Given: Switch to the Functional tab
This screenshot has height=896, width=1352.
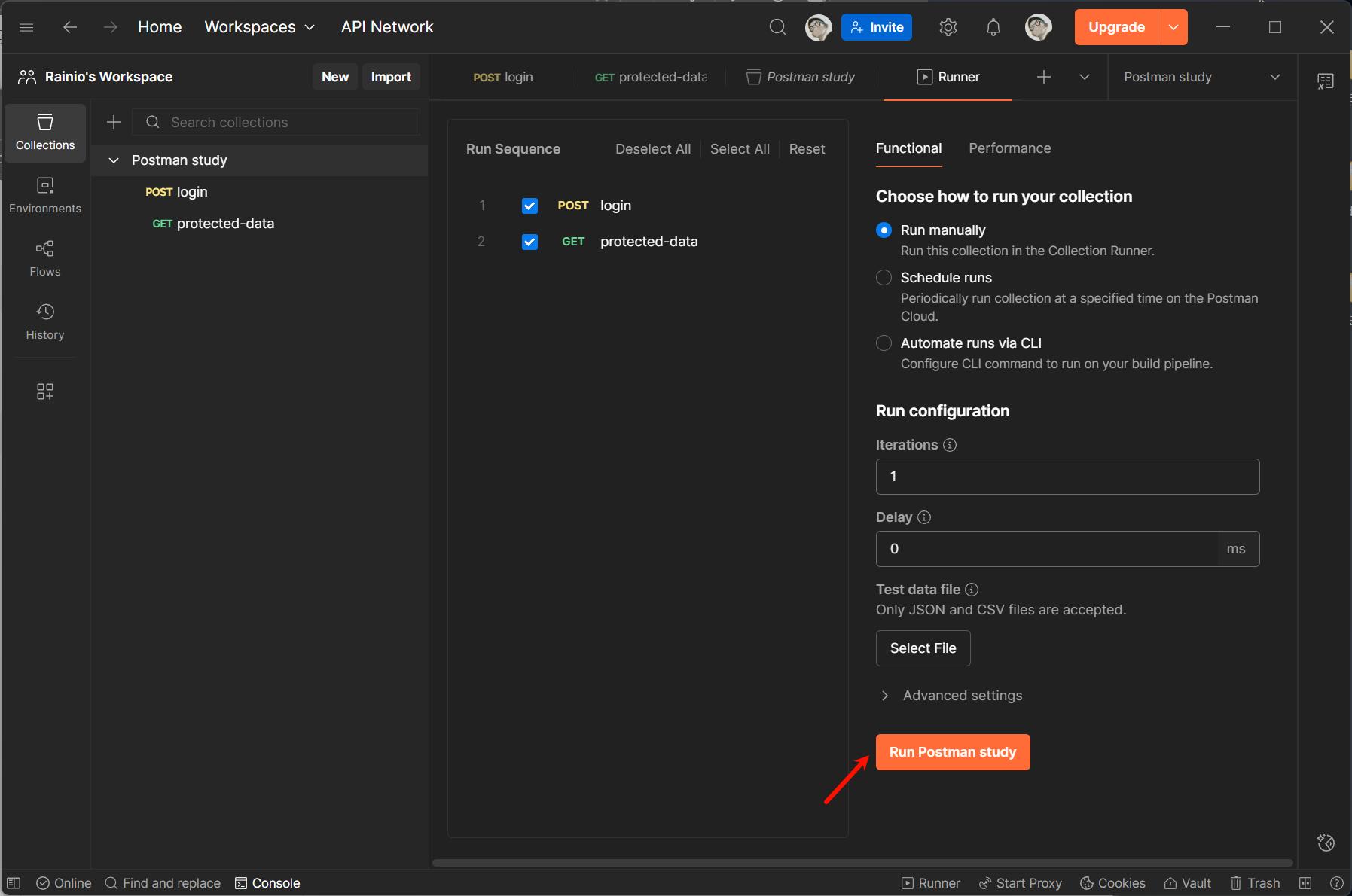Looking at the screenshot, I should 908,148.
